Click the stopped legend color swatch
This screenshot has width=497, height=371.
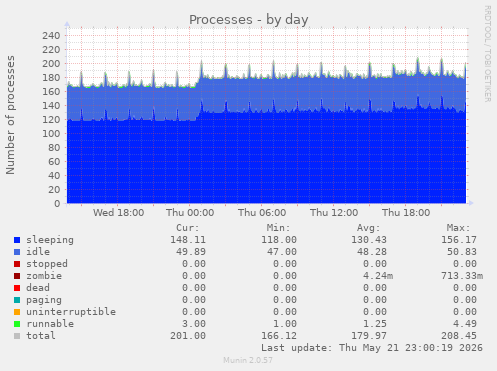pos(17,264)
